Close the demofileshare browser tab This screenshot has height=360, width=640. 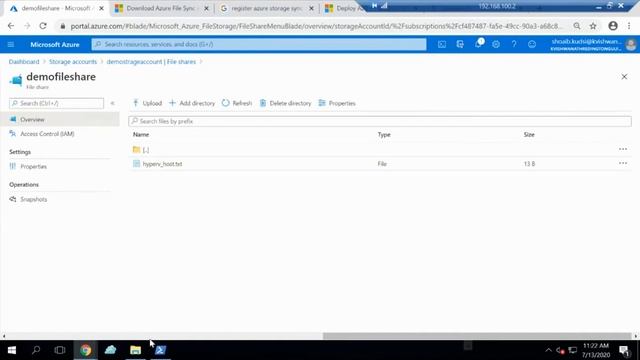click(102, 8)
